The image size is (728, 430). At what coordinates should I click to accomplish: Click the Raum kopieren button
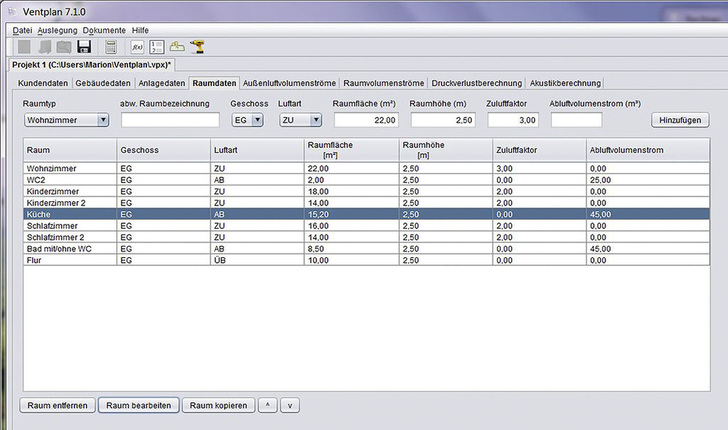pos(217,405)
